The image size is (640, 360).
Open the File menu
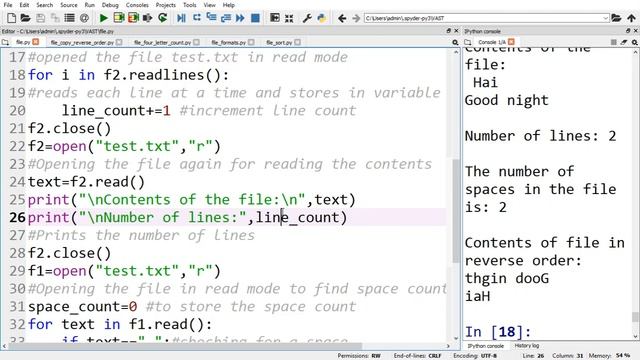pyautogui.click(x=7, y=5)
